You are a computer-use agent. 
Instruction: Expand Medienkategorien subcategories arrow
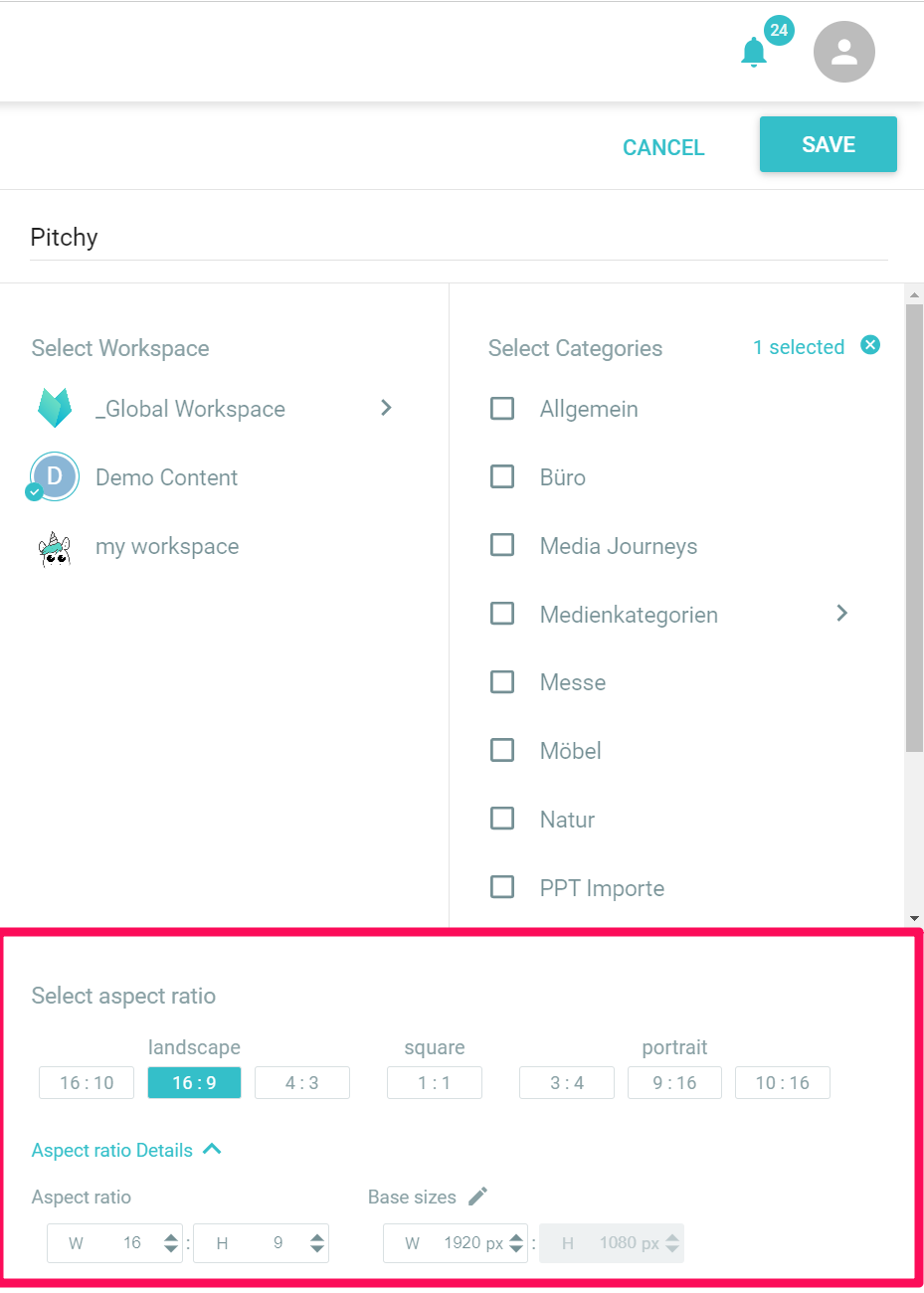842,613
